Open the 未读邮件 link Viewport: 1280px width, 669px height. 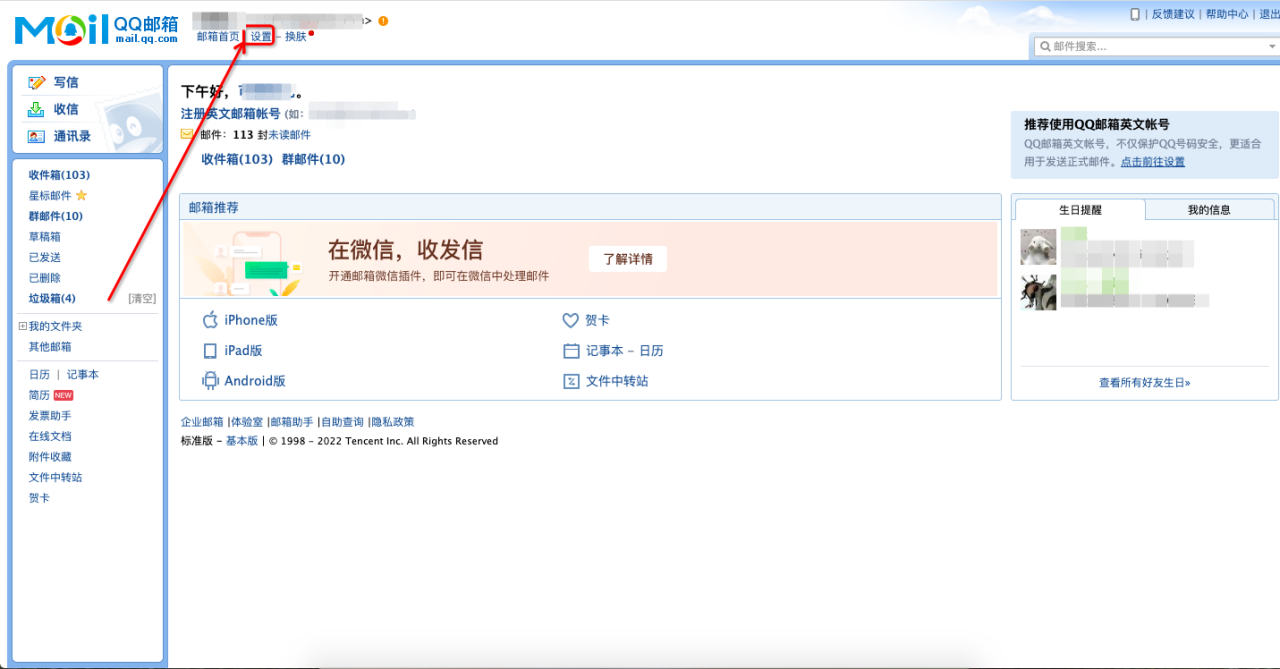coord(289,134)
